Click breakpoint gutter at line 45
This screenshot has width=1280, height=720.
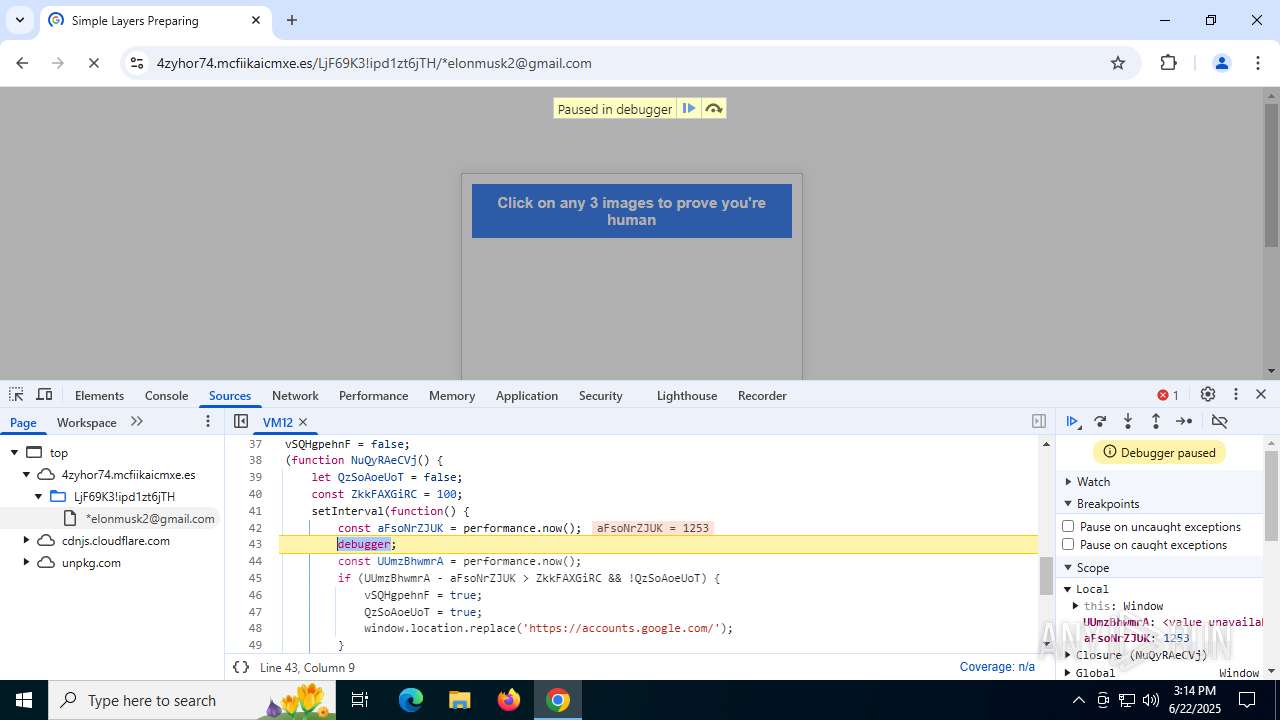(x=255, y=578)
